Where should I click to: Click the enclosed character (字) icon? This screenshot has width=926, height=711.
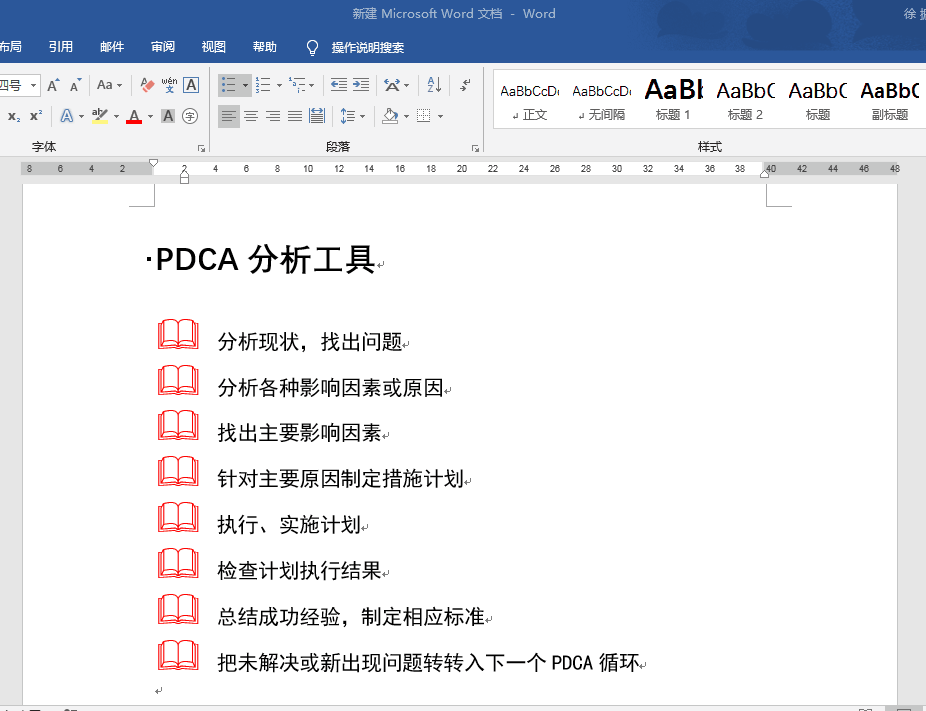pyautogui.click(x=190, y=116)
